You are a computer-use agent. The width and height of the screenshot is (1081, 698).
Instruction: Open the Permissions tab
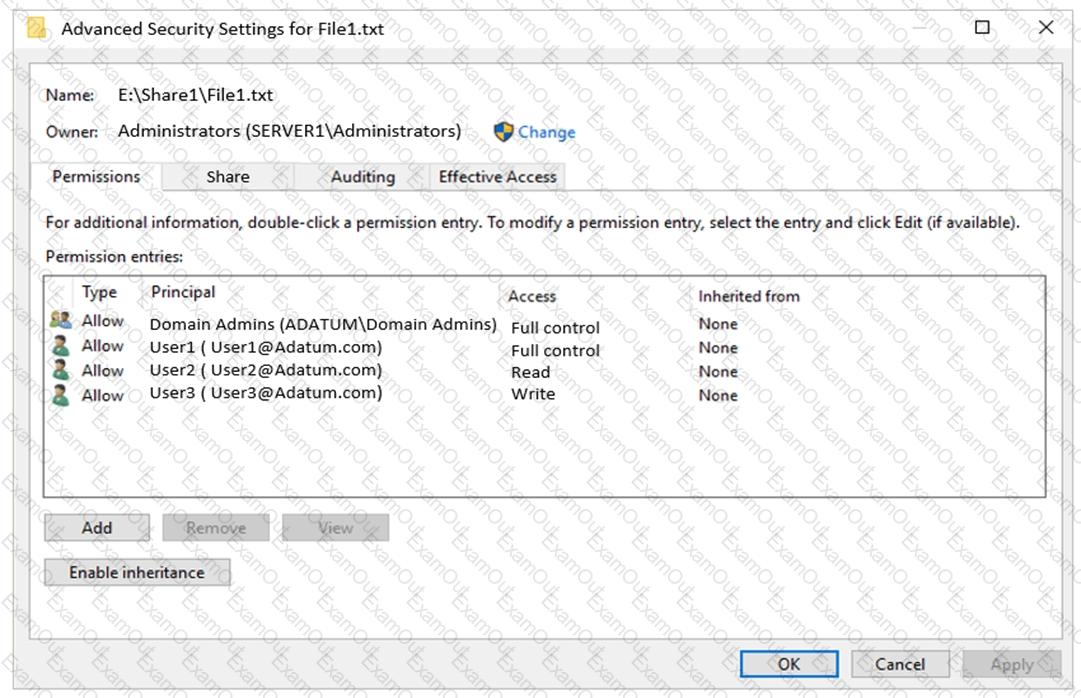click(97, 177)
